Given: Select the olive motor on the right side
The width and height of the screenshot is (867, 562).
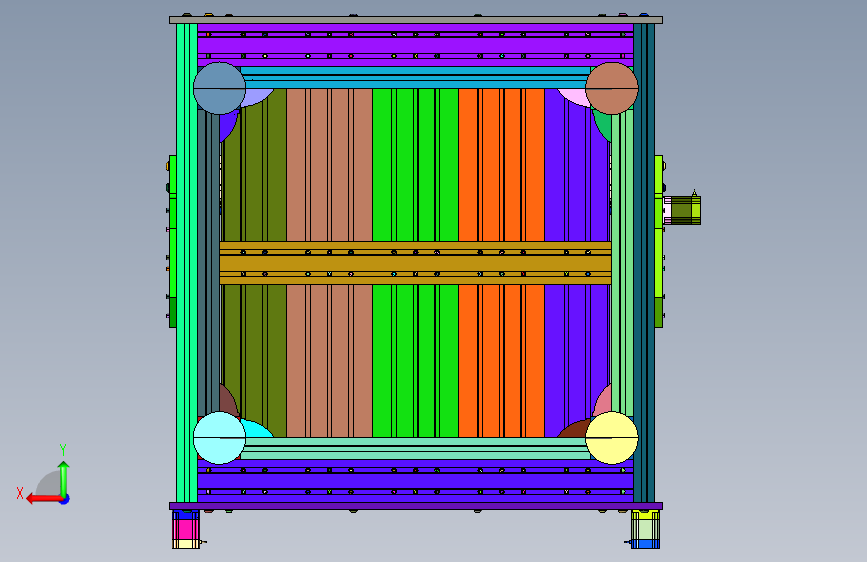Looking at the screenshot, I should (x=682, y=210).
